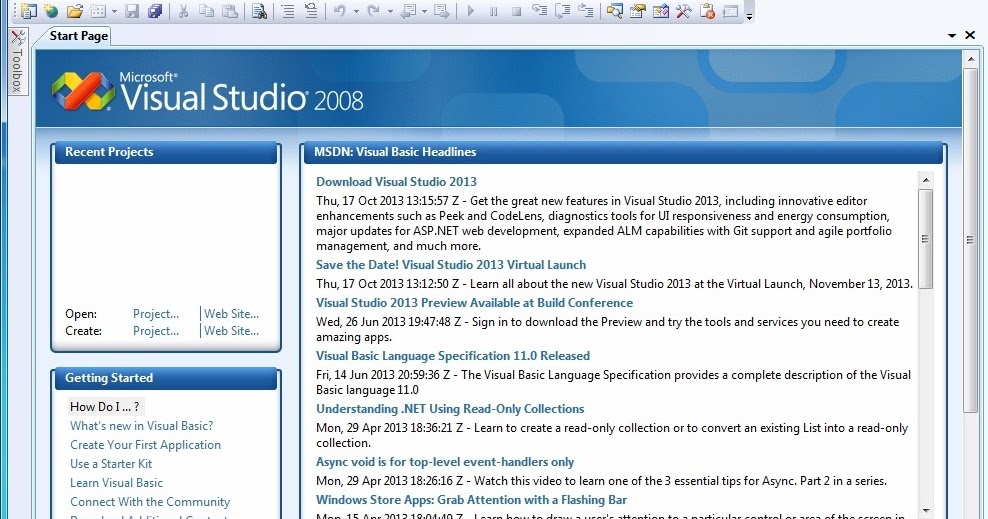Click the Step Over debug icon
The image size is (988, 519).
pyautogui.click(x=563, y=11)
